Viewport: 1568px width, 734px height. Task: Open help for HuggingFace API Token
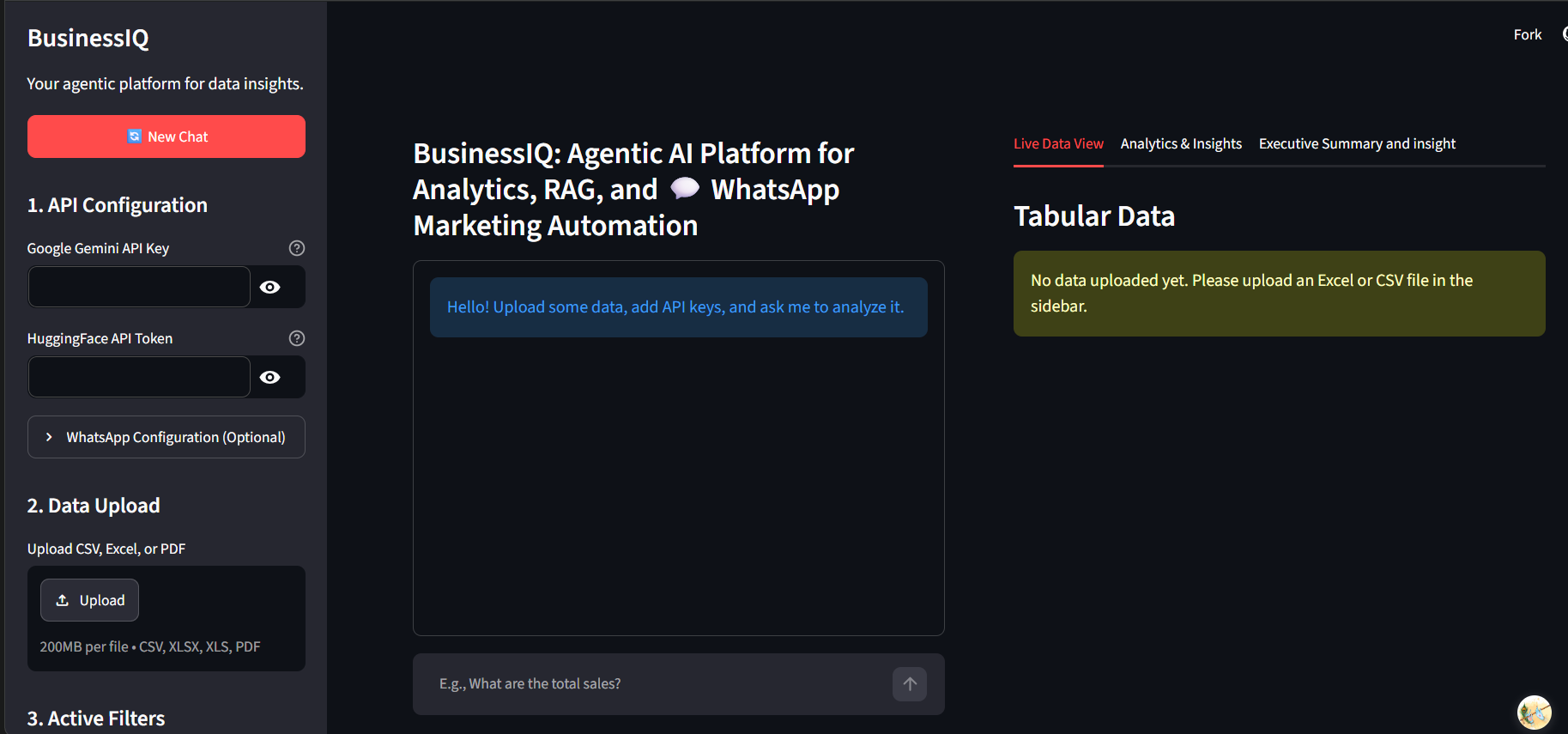(297, 338)
